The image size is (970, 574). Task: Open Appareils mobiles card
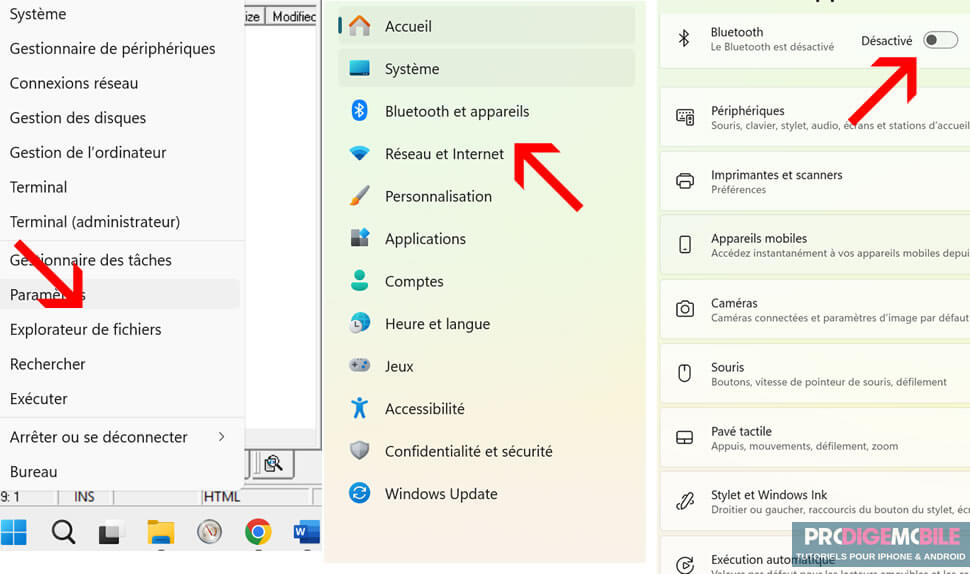pyautogui.click(x=815, y=245)
